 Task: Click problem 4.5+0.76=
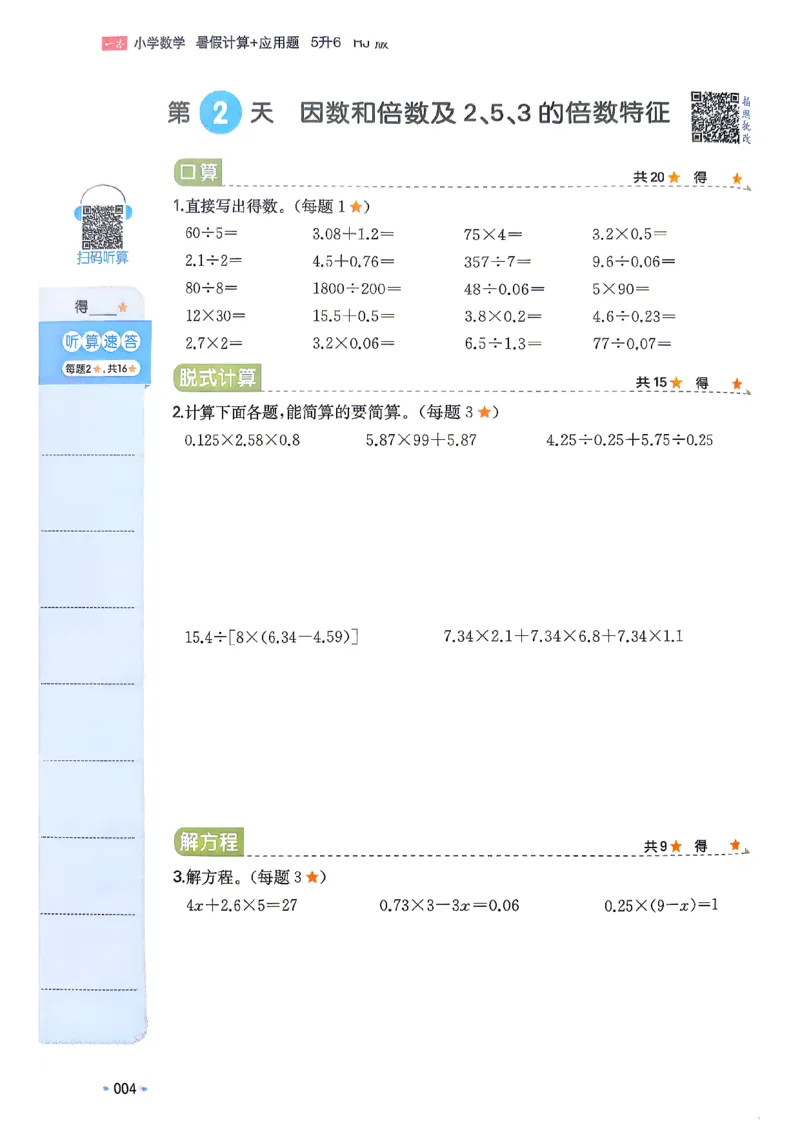(x=353, y=261)
